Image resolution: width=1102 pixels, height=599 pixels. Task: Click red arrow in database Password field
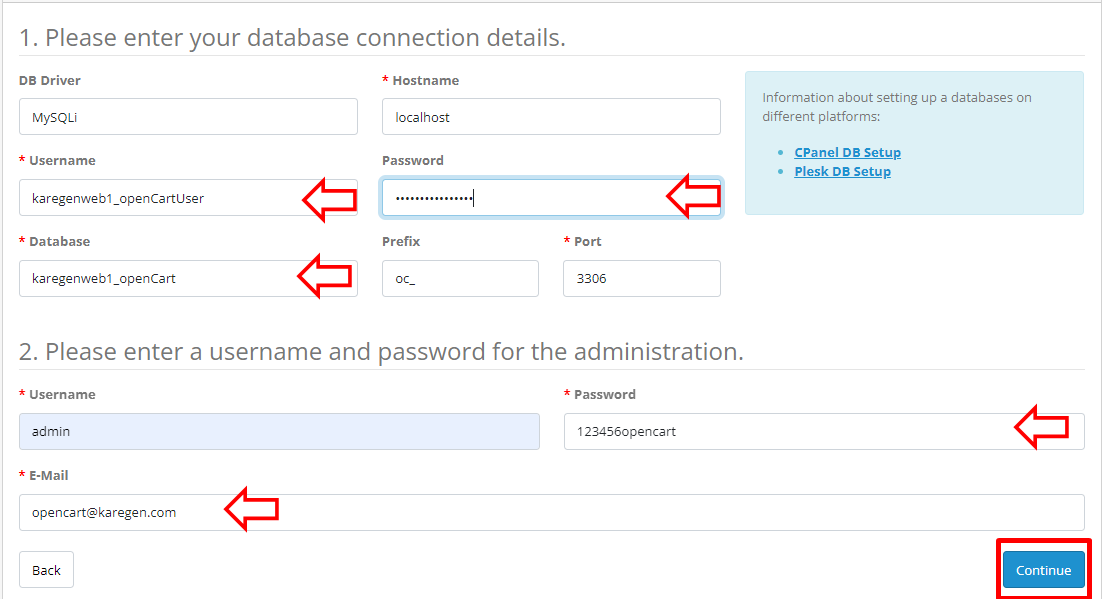click(694, 196)
